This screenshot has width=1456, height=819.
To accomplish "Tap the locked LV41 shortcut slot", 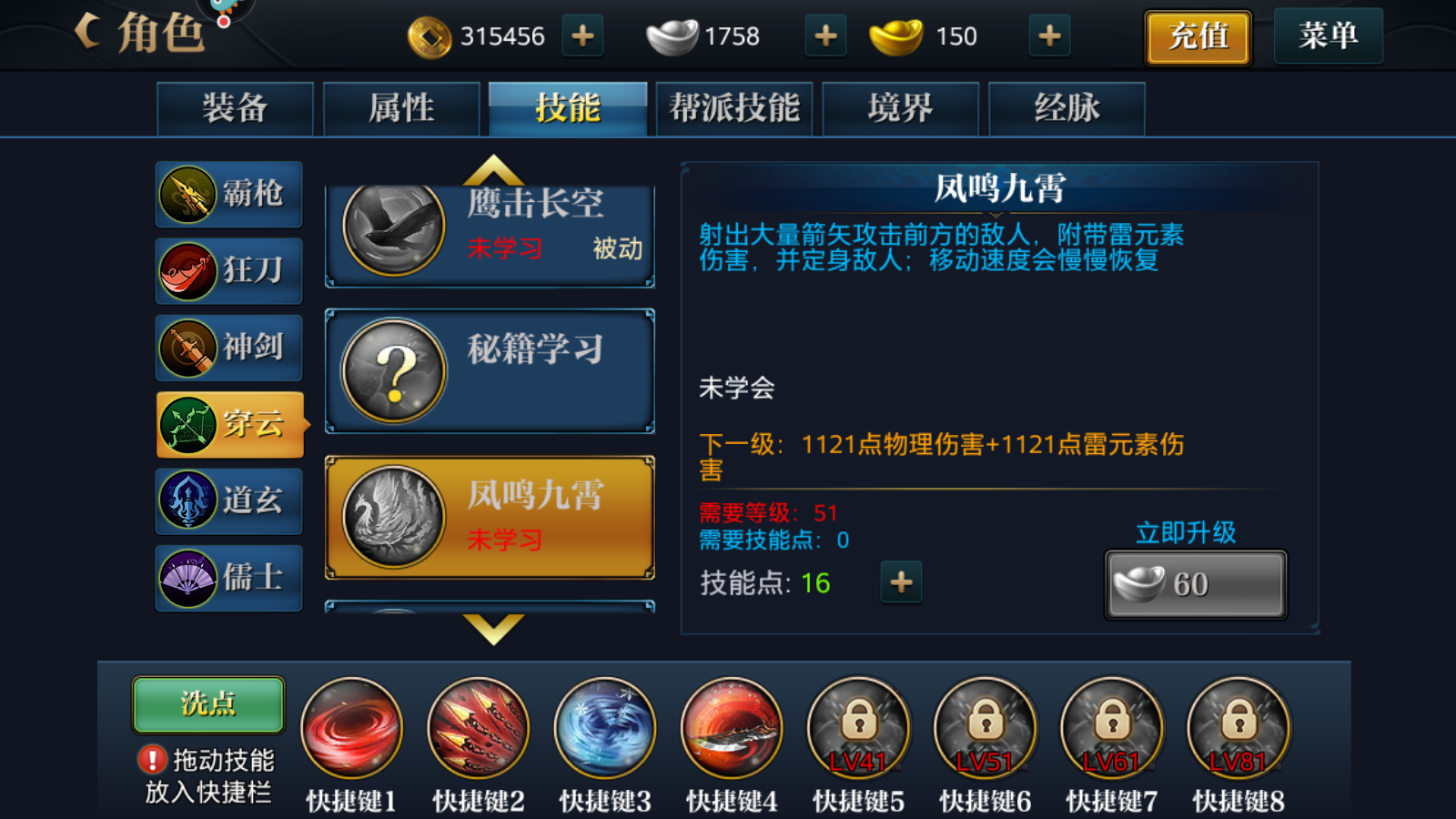I will pyautogui.click(x=858, y=729).
